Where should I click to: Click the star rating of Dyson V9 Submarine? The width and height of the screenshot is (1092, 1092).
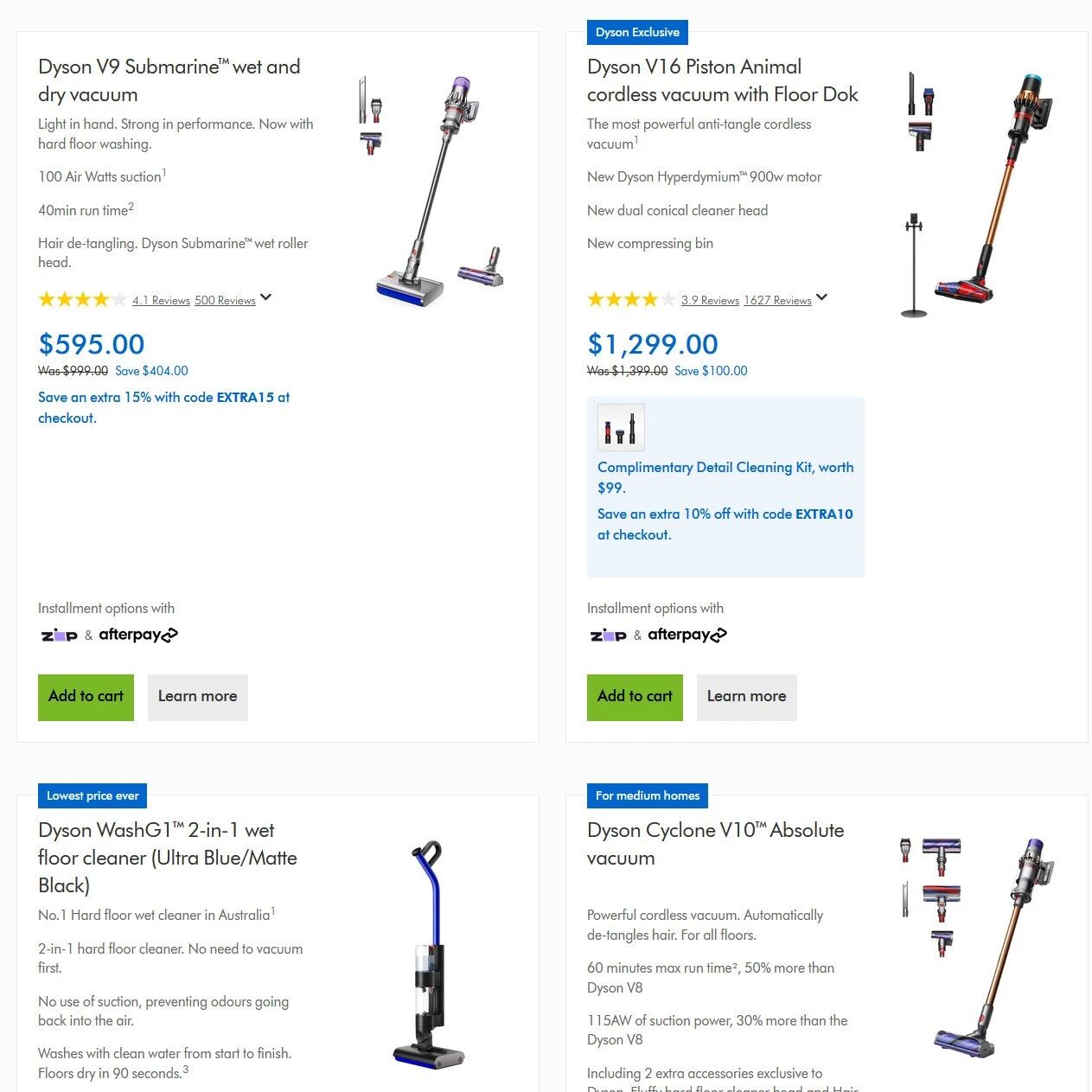coord(82,300)
